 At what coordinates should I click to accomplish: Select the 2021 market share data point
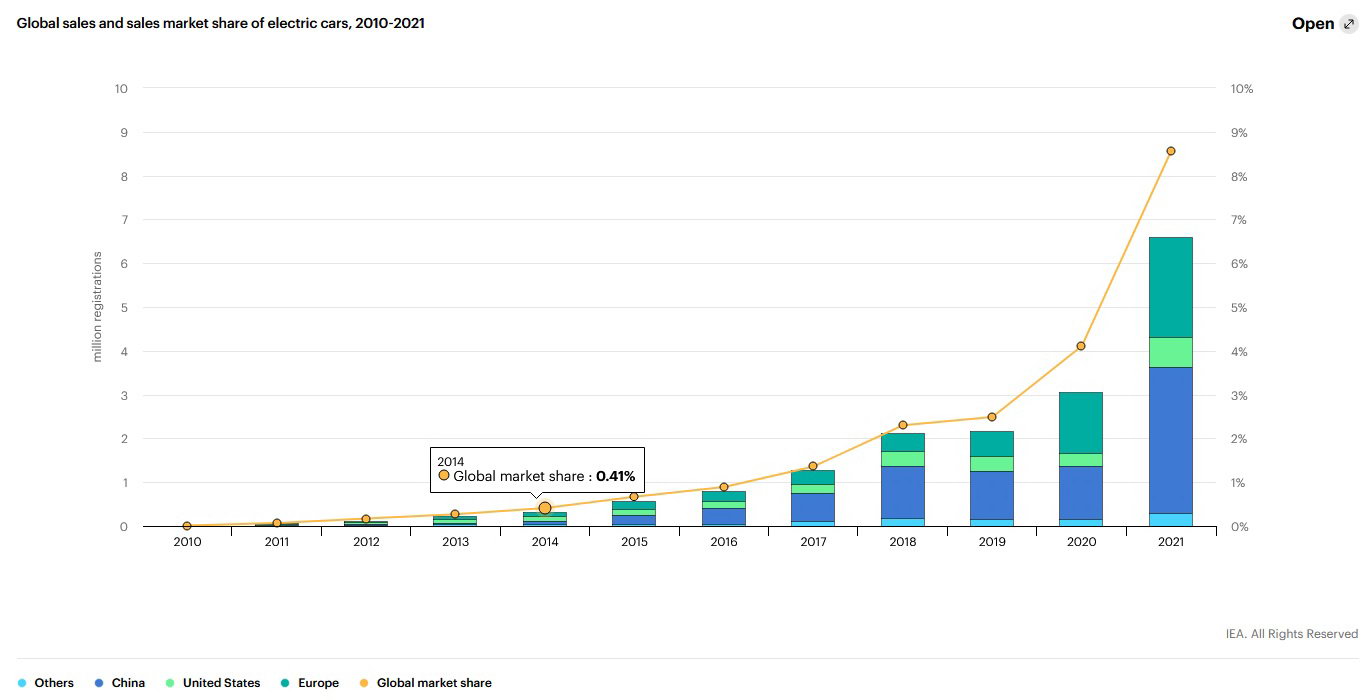click(x=1170, y=151)
